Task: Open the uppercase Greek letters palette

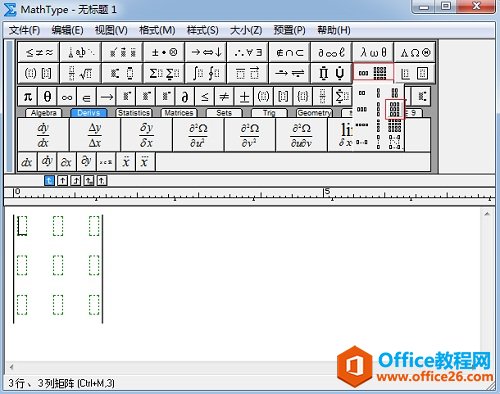Action: [415, 52]
